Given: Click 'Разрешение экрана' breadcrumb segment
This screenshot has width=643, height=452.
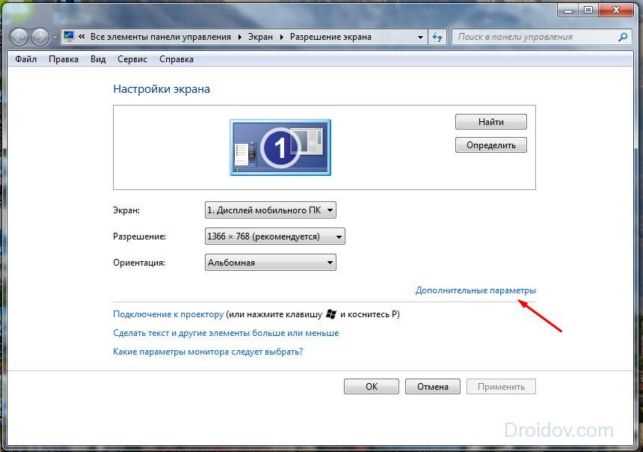Looking at the screenshot, I should [x=331, y=37].
